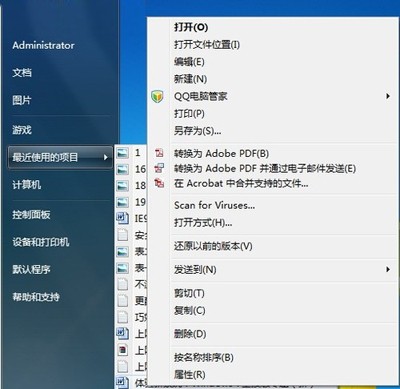The image size is (400, 389).
Task: Choose 复制(C) in the context menu
Action: pos(189,310)
